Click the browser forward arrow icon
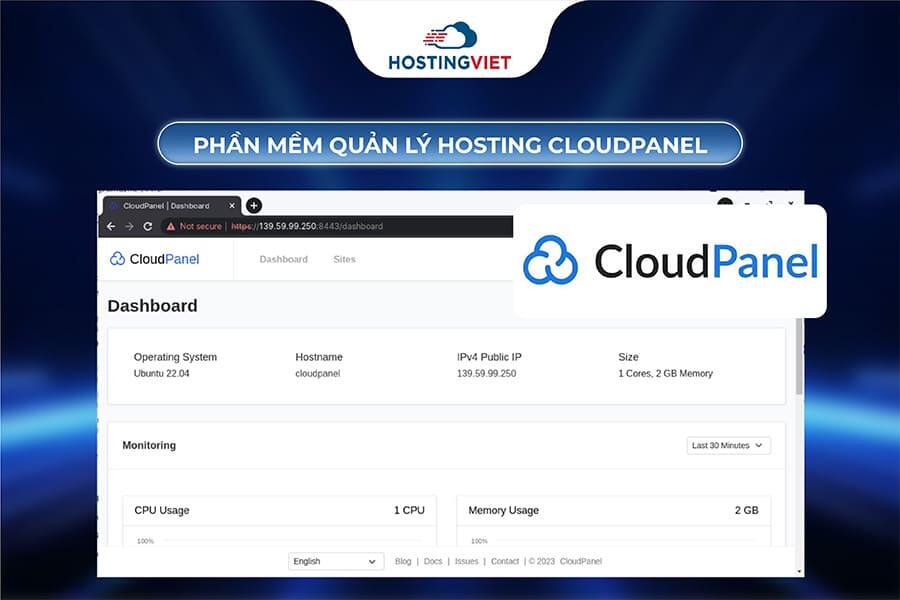The height and width of the screenshot is (600, 900). tap(128, 226)
